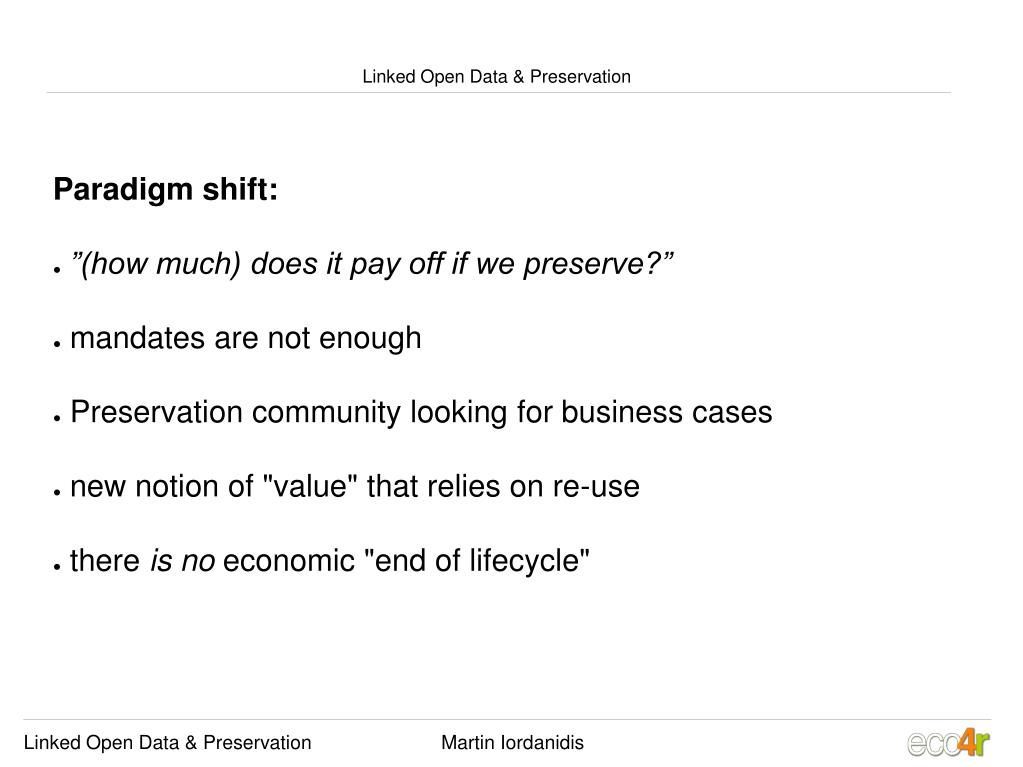Click the header title Linked Open Data & Preservation
Image resolution: width=1023 pixels, height=767 pixels.
pos(496,76)
